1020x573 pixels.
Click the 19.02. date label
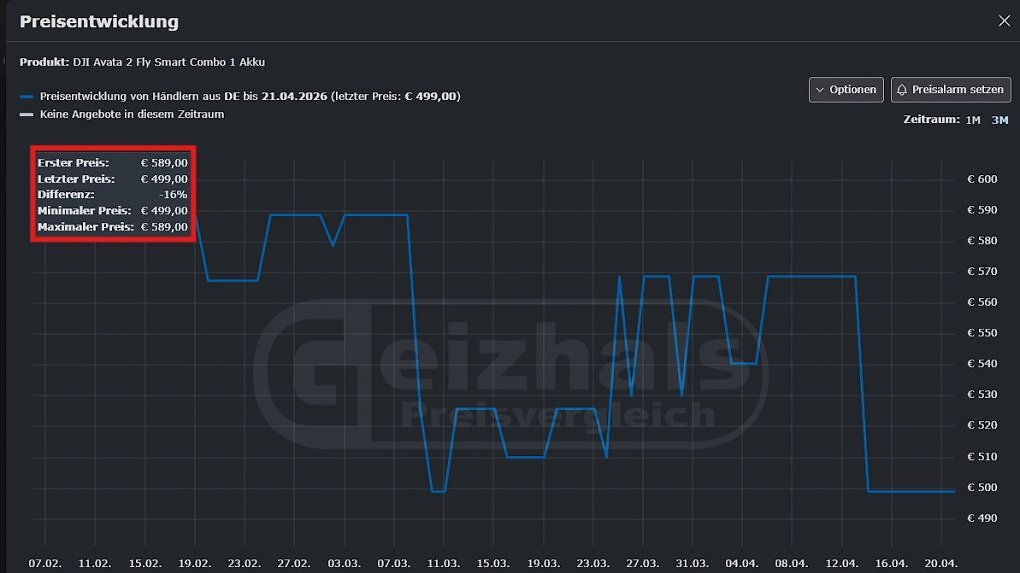[195, 563]
